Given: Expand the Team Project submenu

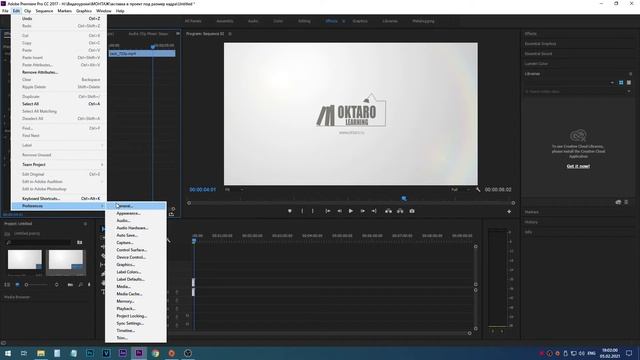Looking at the screenshot, I should [59, 164].
